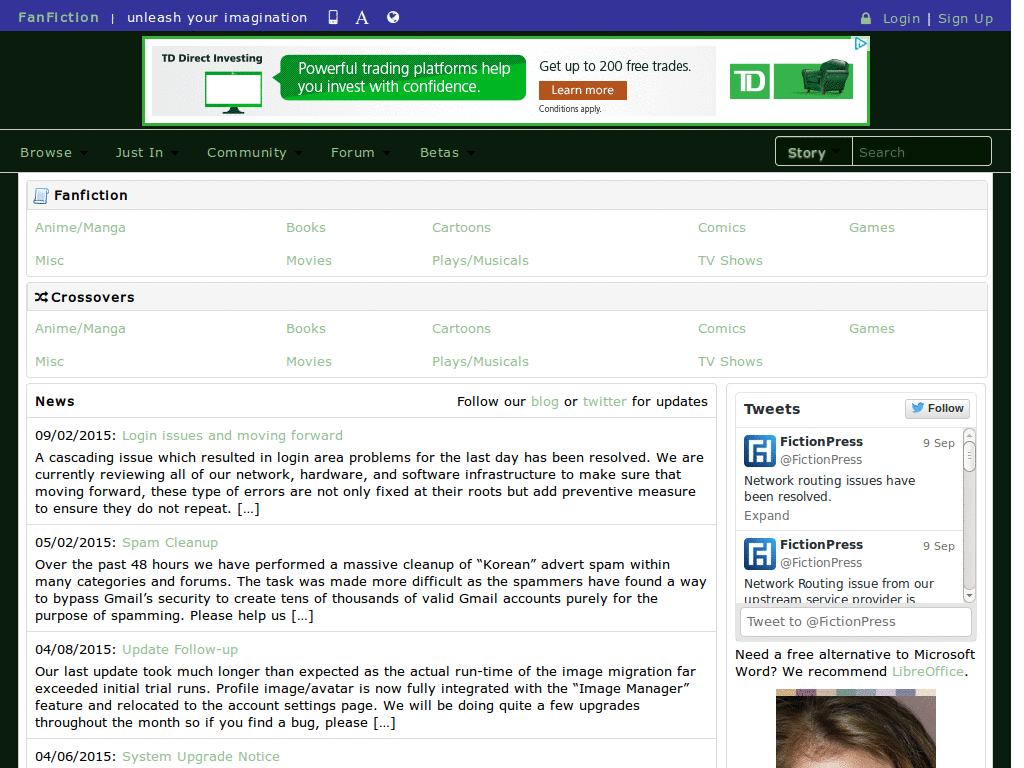The height and width of the screenshot is (768, 1024).
Task: Expand the first FictionPress tweet
Action: [x=767, y=516]
